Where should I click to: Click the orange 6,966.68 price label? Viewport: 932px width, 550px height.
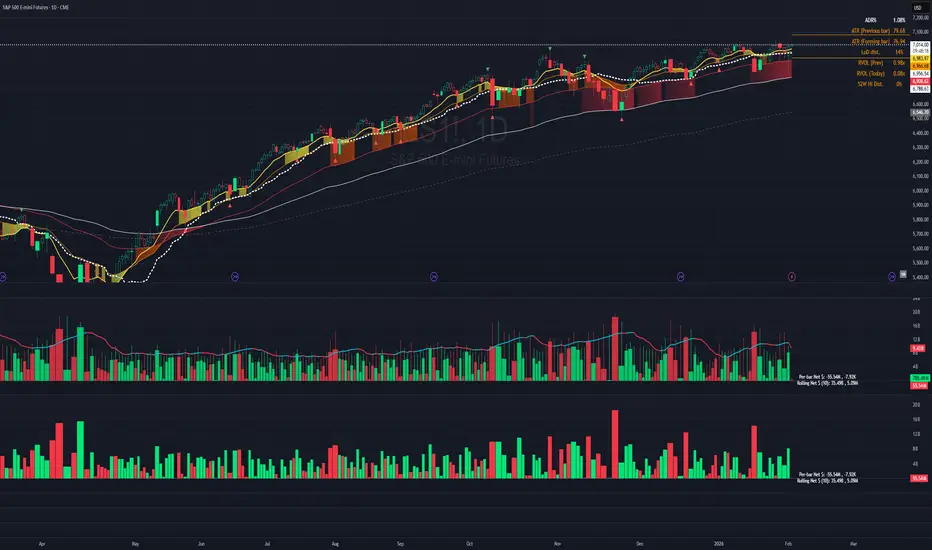[x=921, y=66]
